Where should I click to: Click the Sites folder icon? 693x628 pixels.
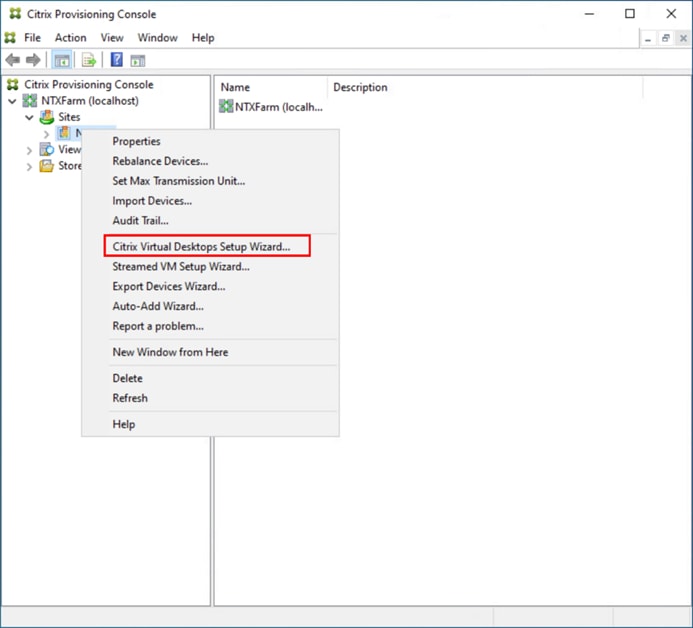(46, 117)
